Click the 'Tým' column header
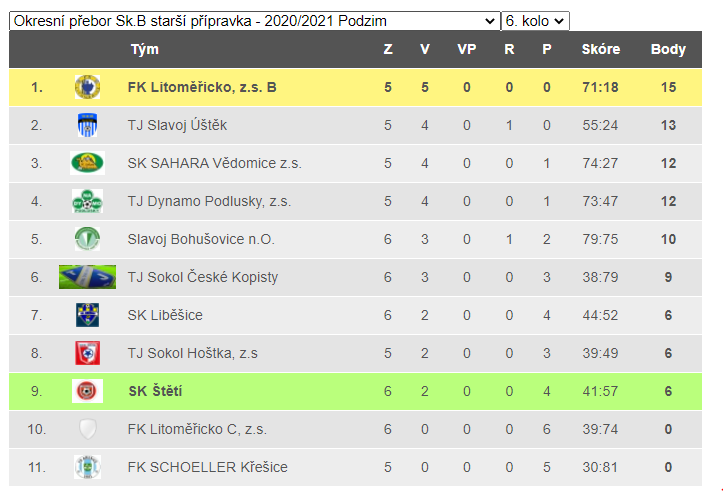723x492 pixels. click(x=144, y=49)
